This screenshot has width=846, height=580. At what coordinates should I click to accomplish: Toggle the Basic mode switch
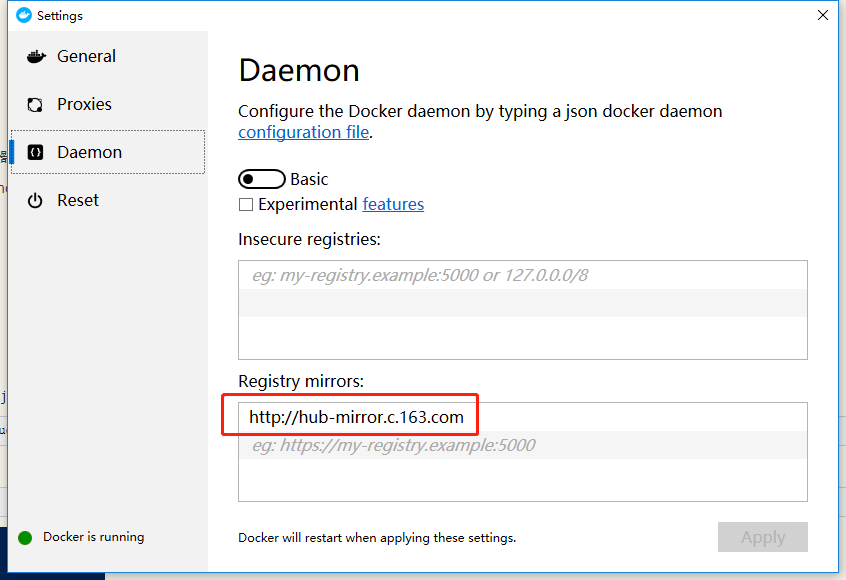click(262, 179)
